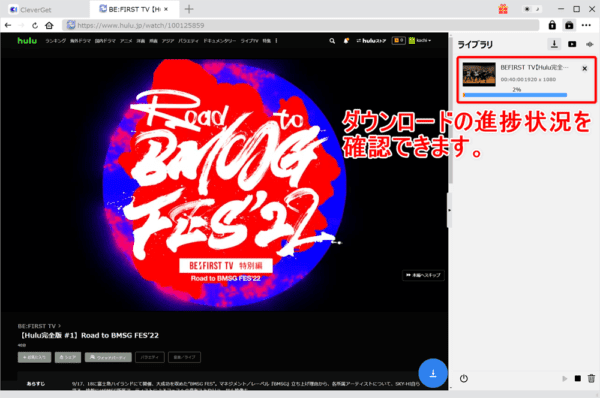This screenshot has width=600, height=398.
Task: Show downloaded videos in Library panel
Action: coord(572,44)
